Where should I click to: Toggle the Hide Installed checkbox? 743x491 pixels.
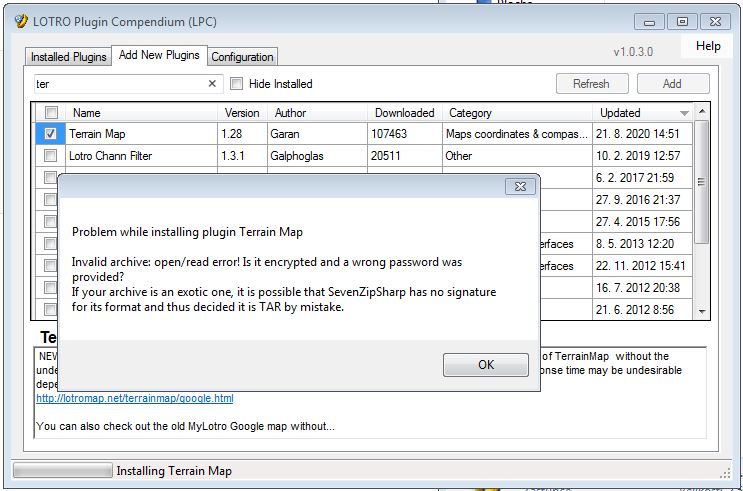(236, 84)
